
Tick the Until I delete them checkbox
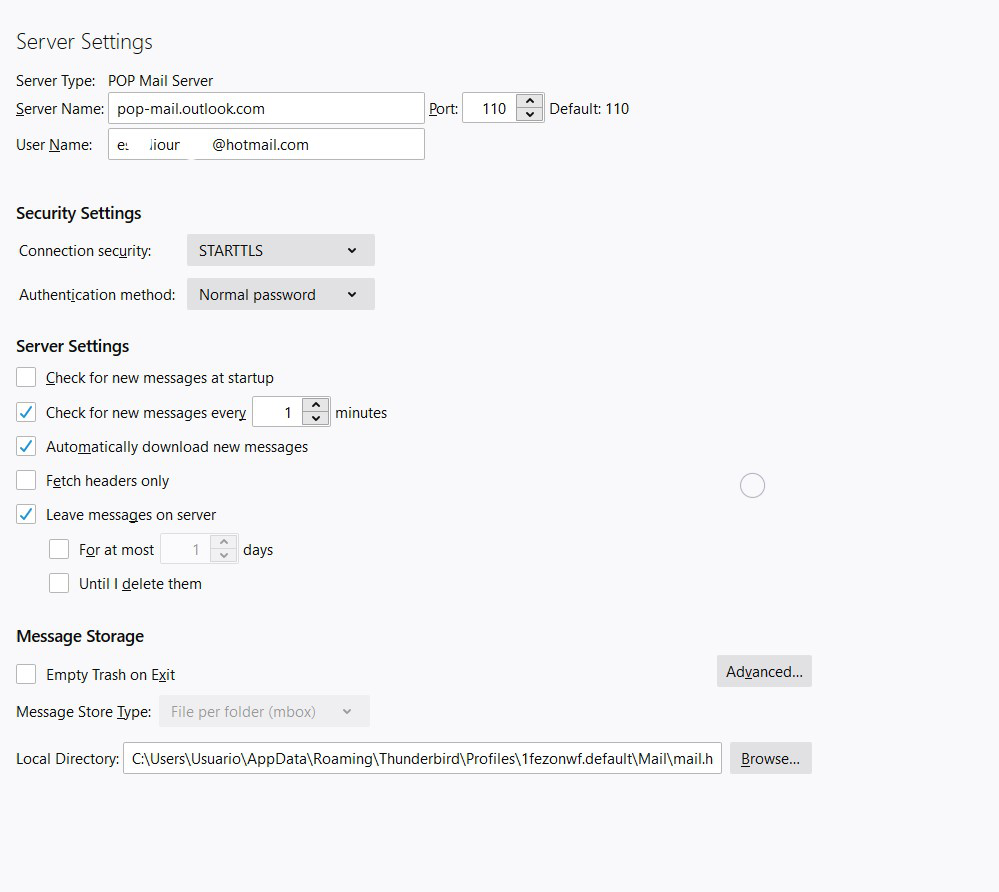tap(60, 583)
